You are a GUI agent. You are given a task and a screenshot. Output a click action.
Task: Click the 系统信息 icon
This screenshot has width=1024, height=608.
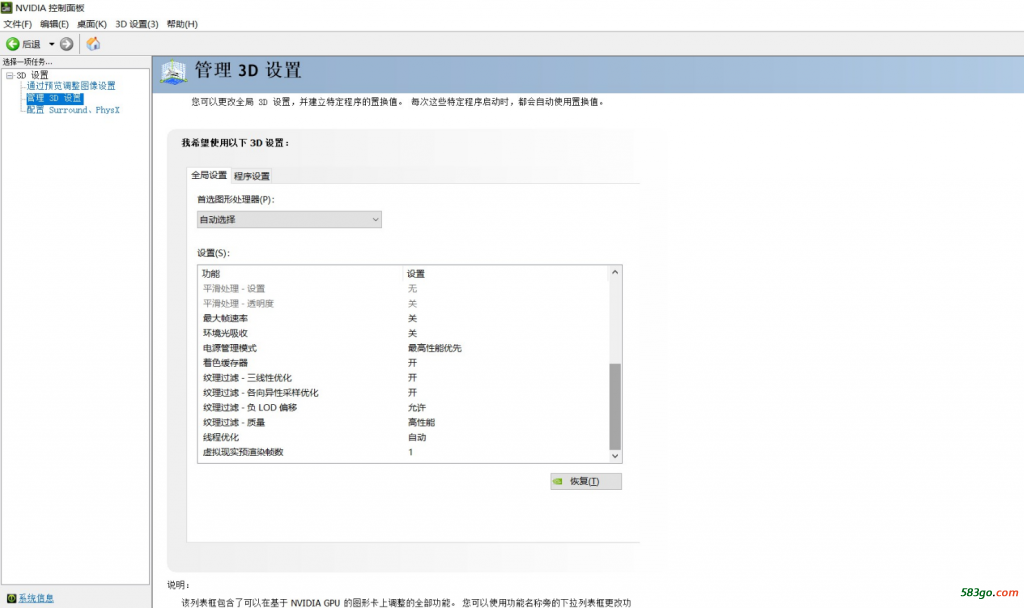(11, 598)
